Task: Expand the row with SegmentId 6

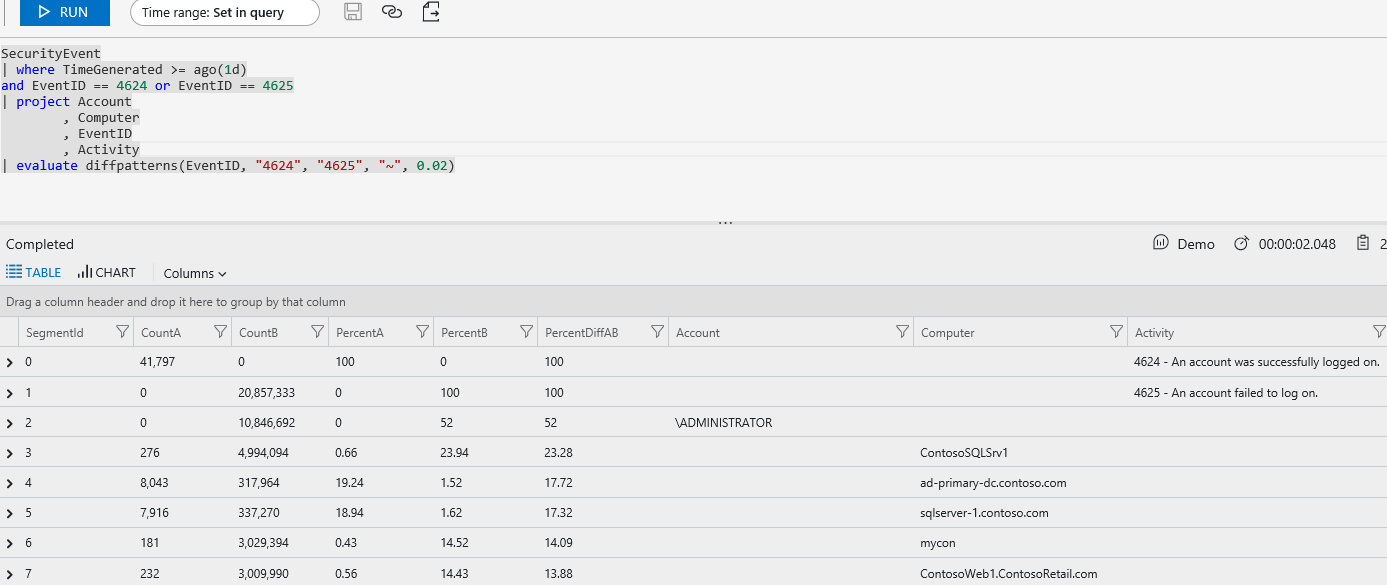Action: (x=10, y=543)
